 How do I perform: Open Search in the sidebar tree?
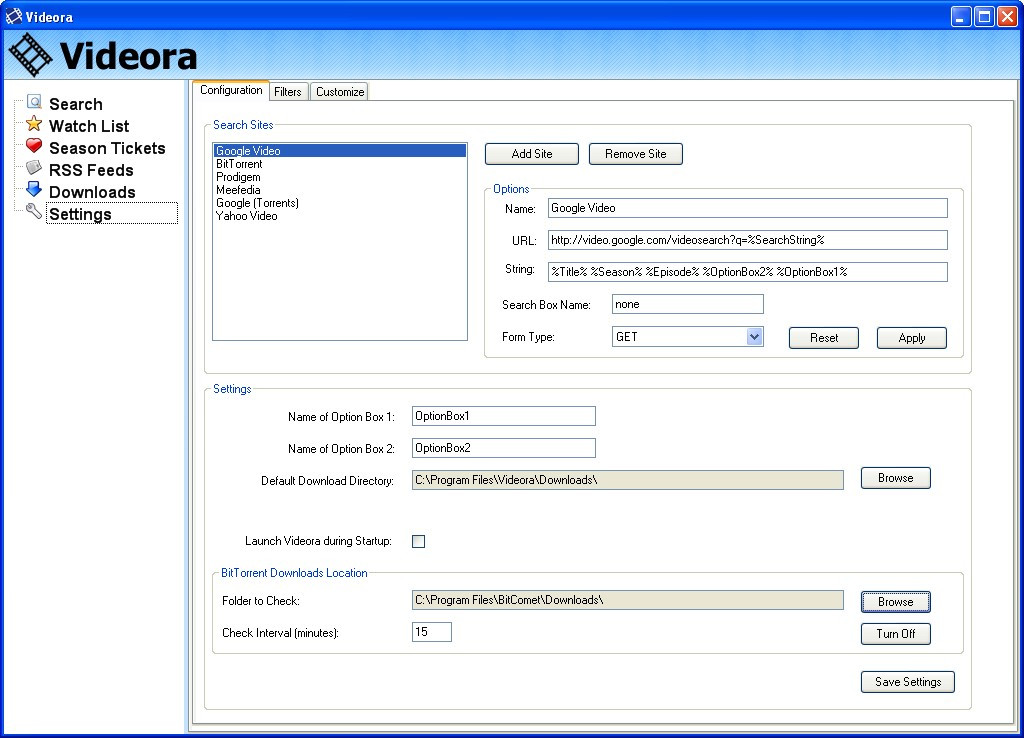(76, 104)
